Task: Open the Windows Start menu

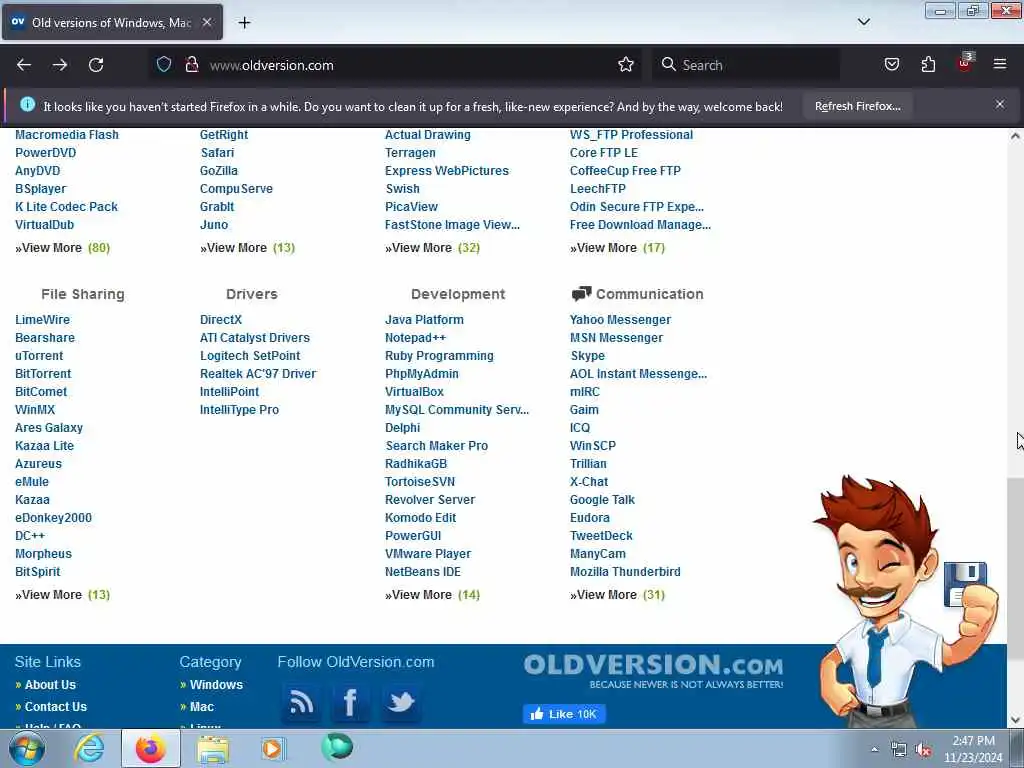Action: [27, 748]
